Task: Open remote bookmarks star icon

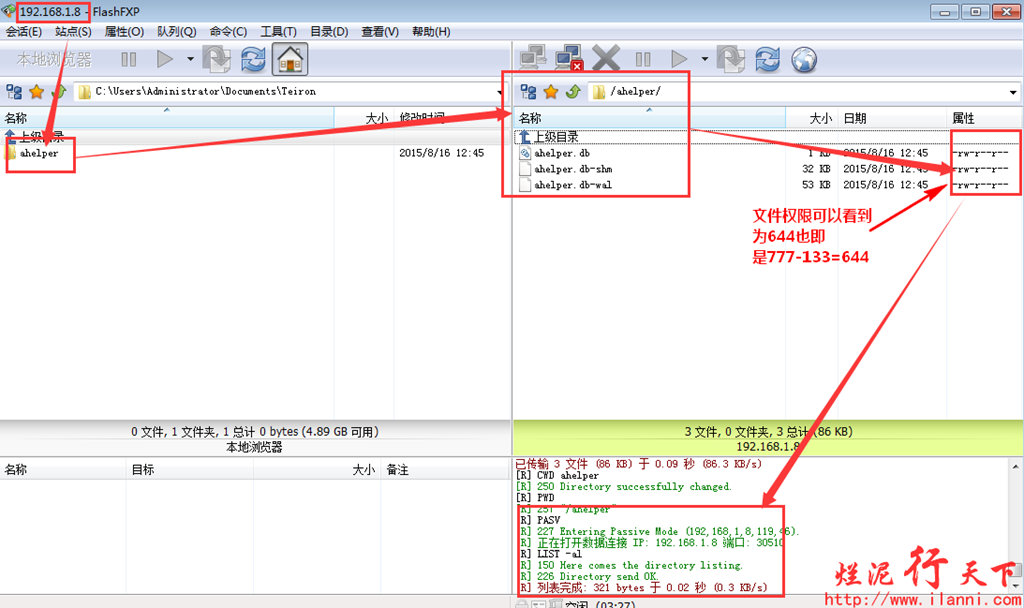Action: click(551, 92)
